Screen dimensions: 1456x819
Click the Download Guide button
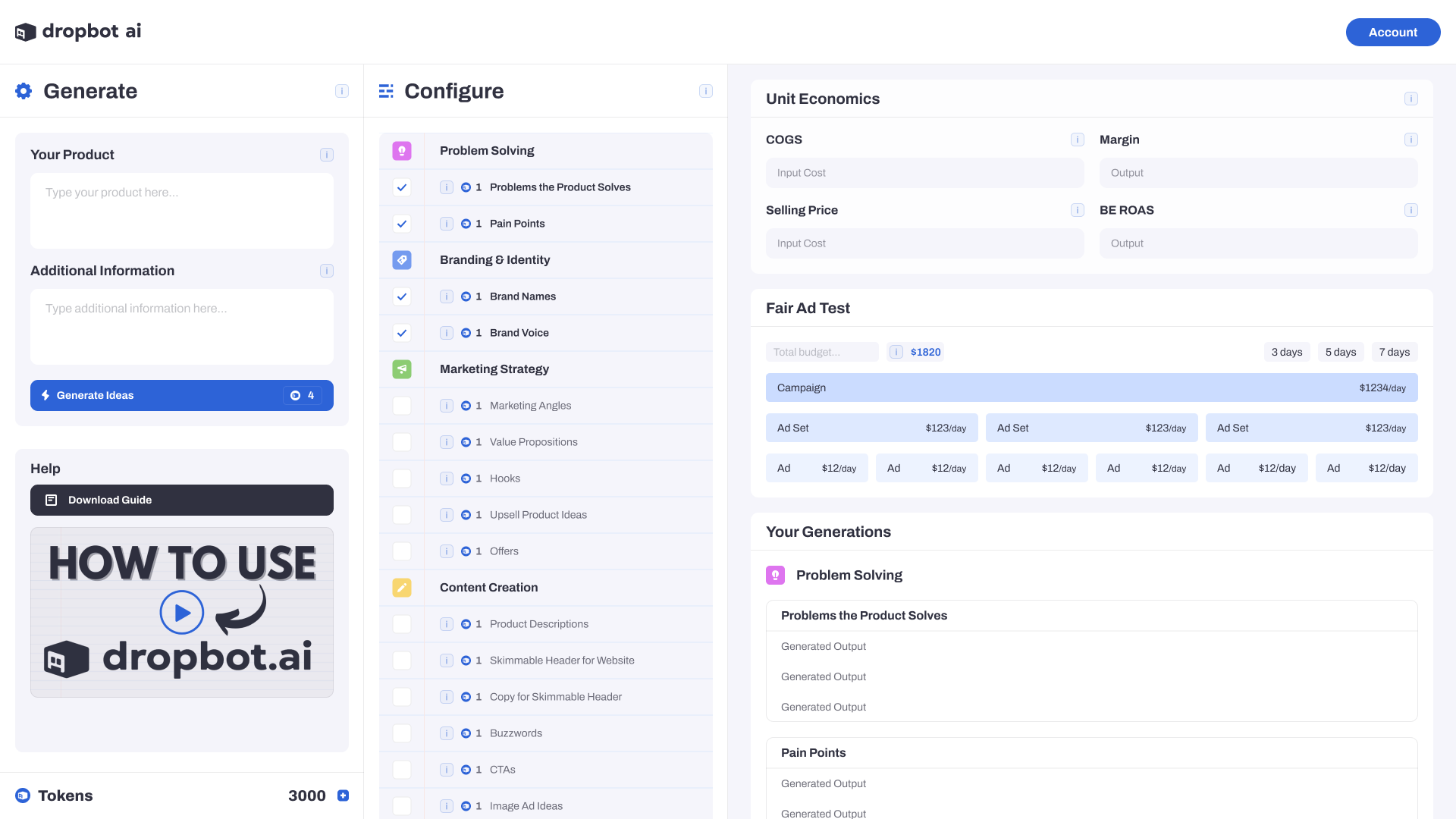click(x=182, y=500)
